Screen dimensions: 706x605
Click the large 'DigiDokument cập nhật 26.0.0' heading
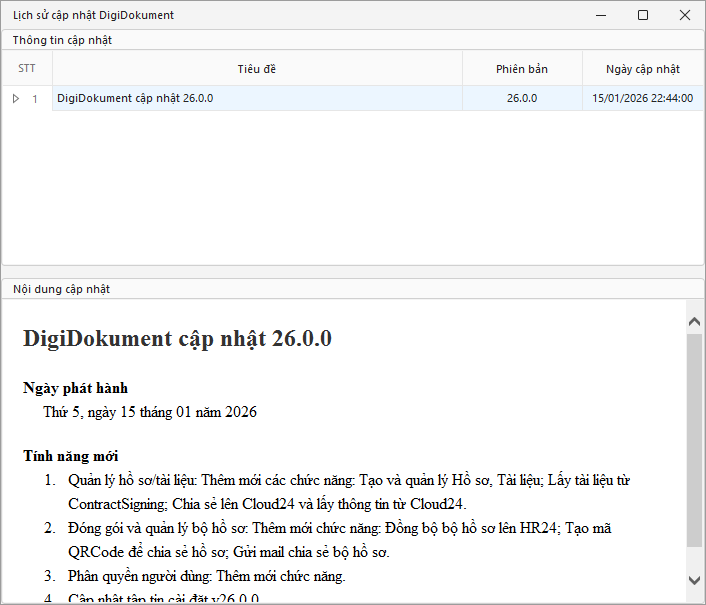(177, 339)
